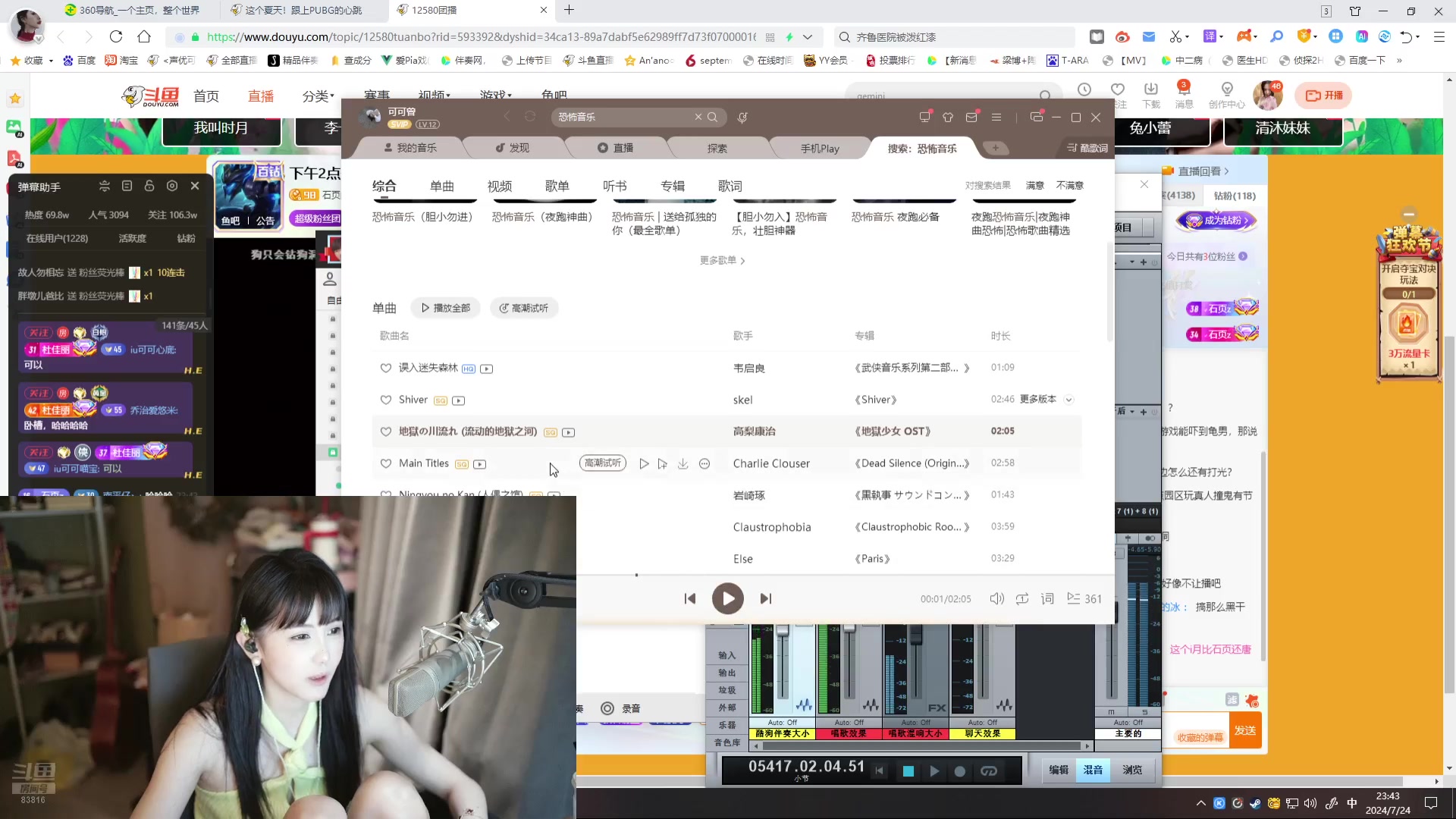Open the messages envelope icon in player
This screenshot has width=1456, height=819.
971,117
